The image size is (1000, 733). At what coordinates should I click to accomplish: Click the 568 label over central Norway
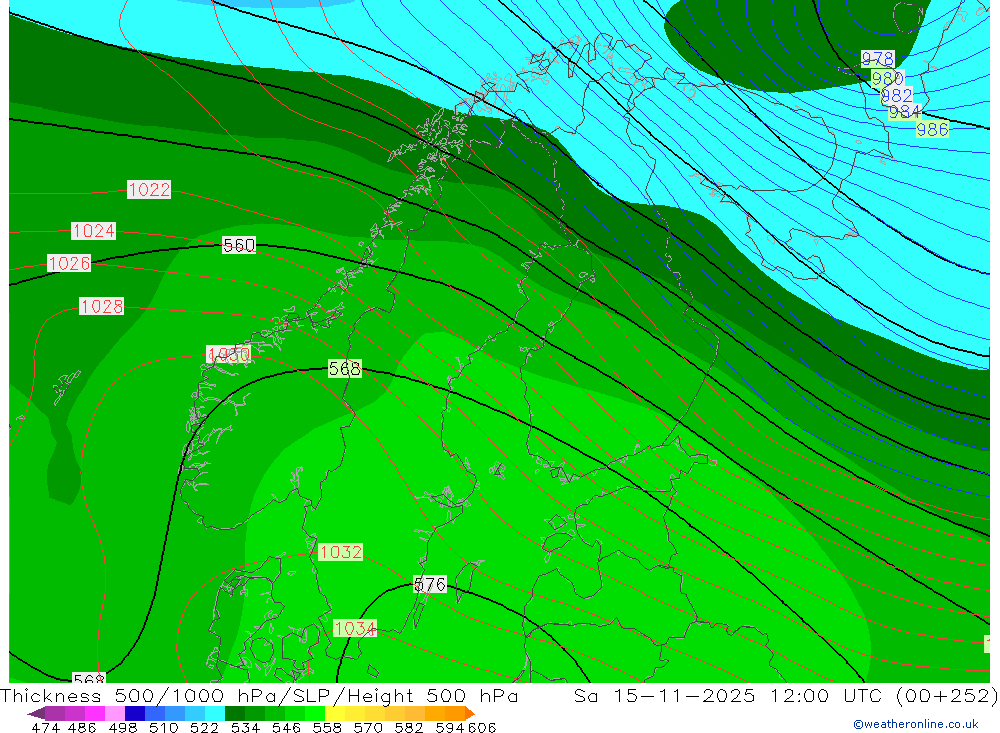tap(345, 368)
